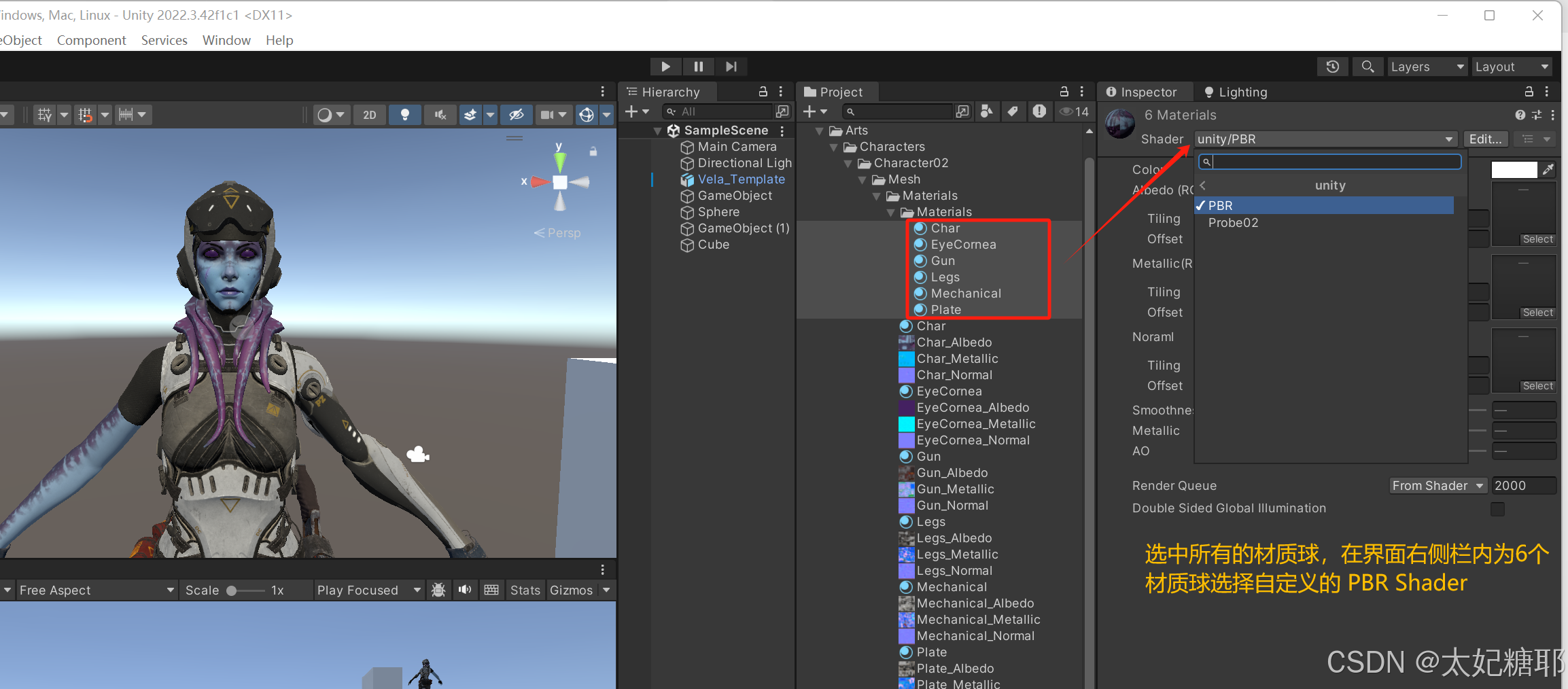The image size is (1568, 689).
Task: Choose Probe02 shader from the list
Action: click(1232, 223)
